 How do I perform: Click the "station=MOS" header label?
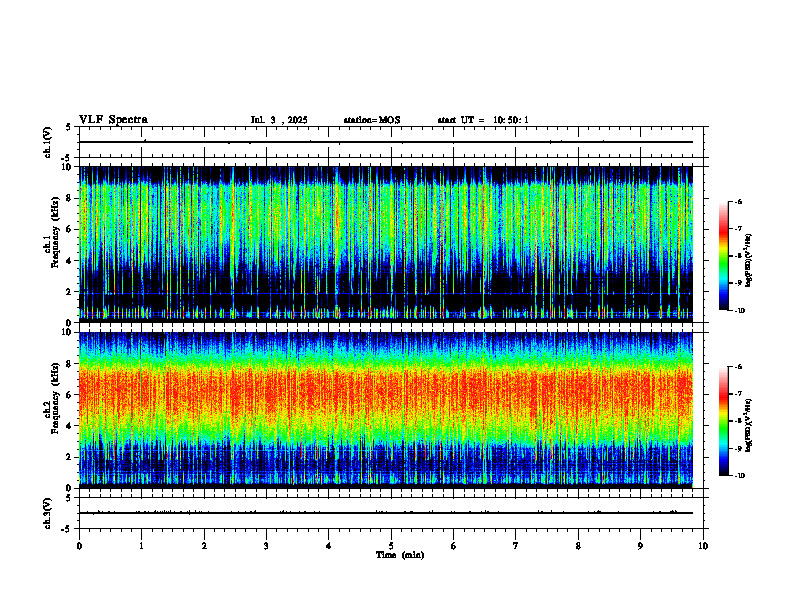pos(372,120)
